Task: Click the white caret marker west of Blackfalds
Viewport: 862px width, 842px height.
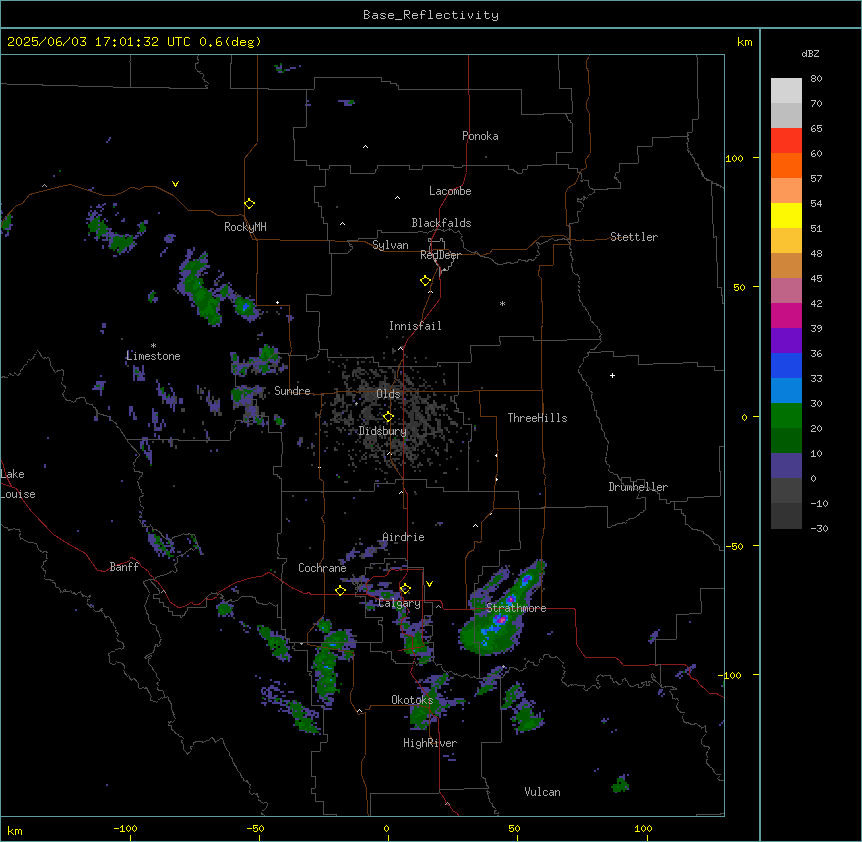Action: point(342,224)
